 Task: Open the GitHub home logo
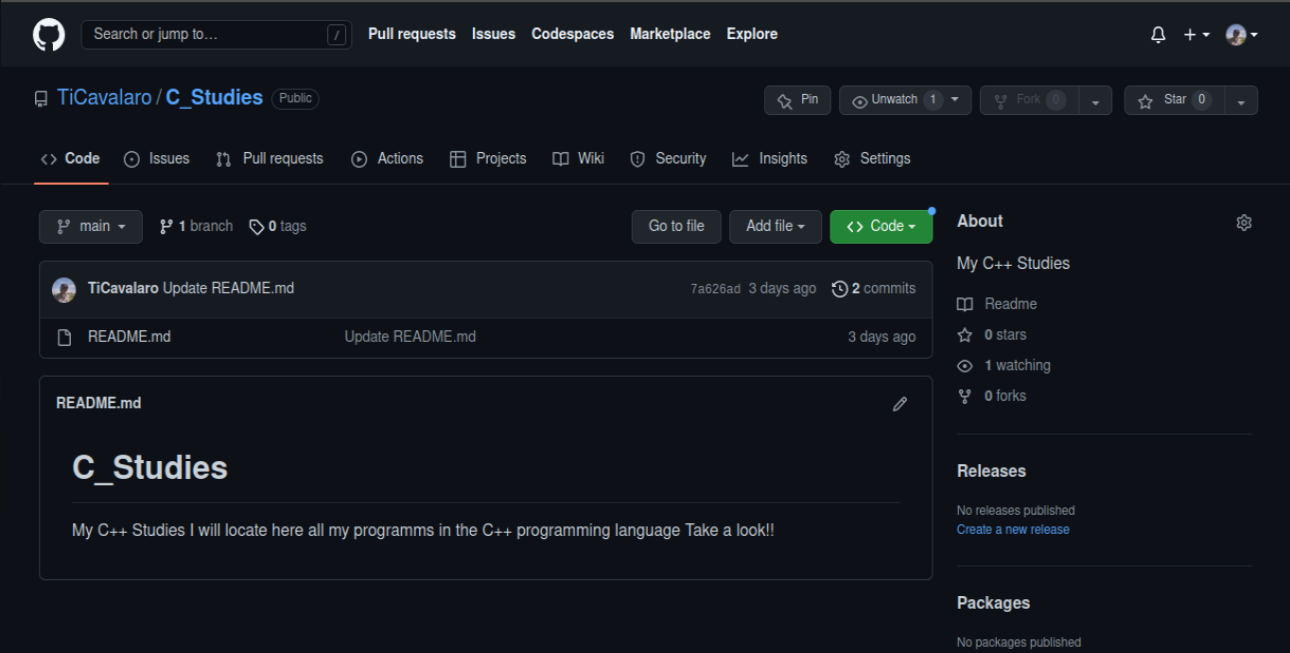click(x=49, y=34)
